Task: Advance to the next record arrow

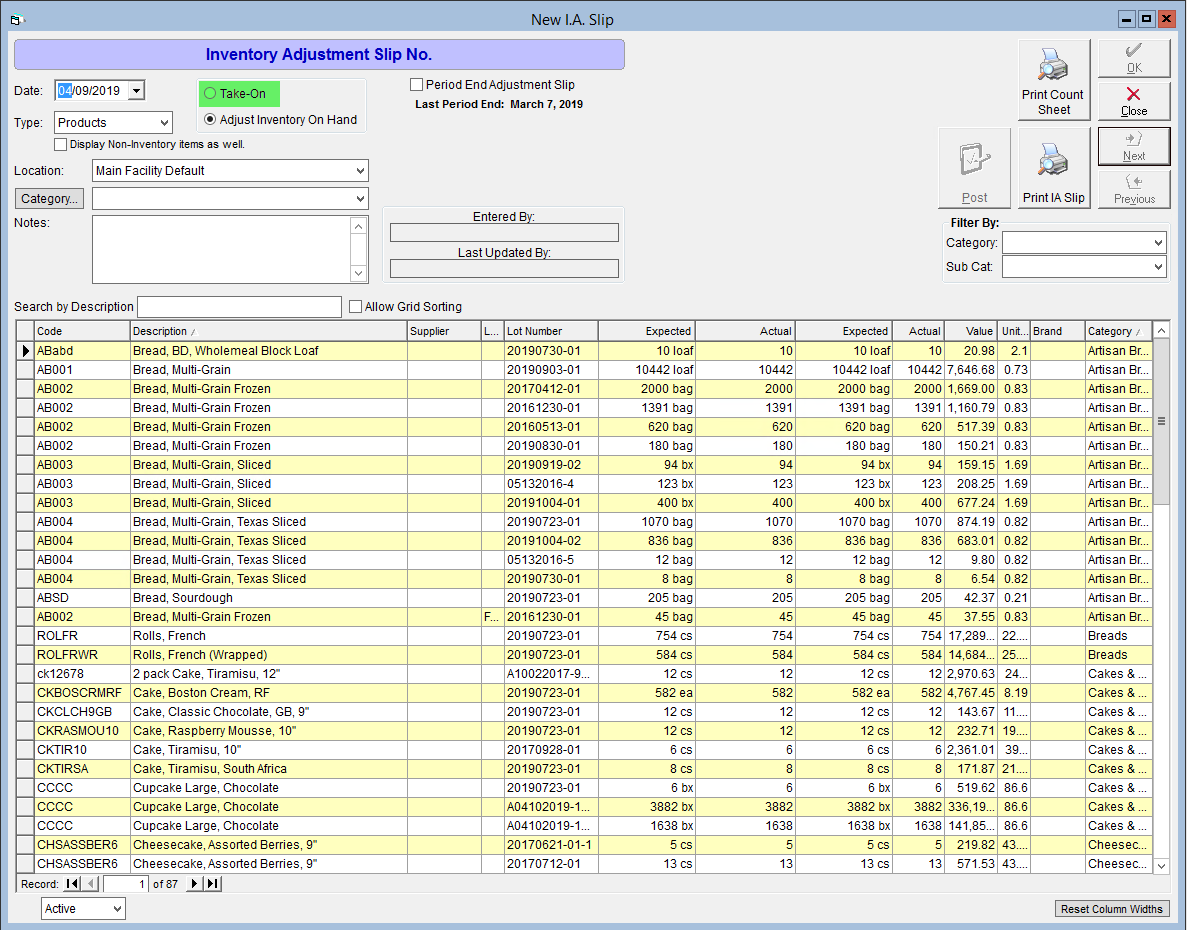Action: [195, 883]
